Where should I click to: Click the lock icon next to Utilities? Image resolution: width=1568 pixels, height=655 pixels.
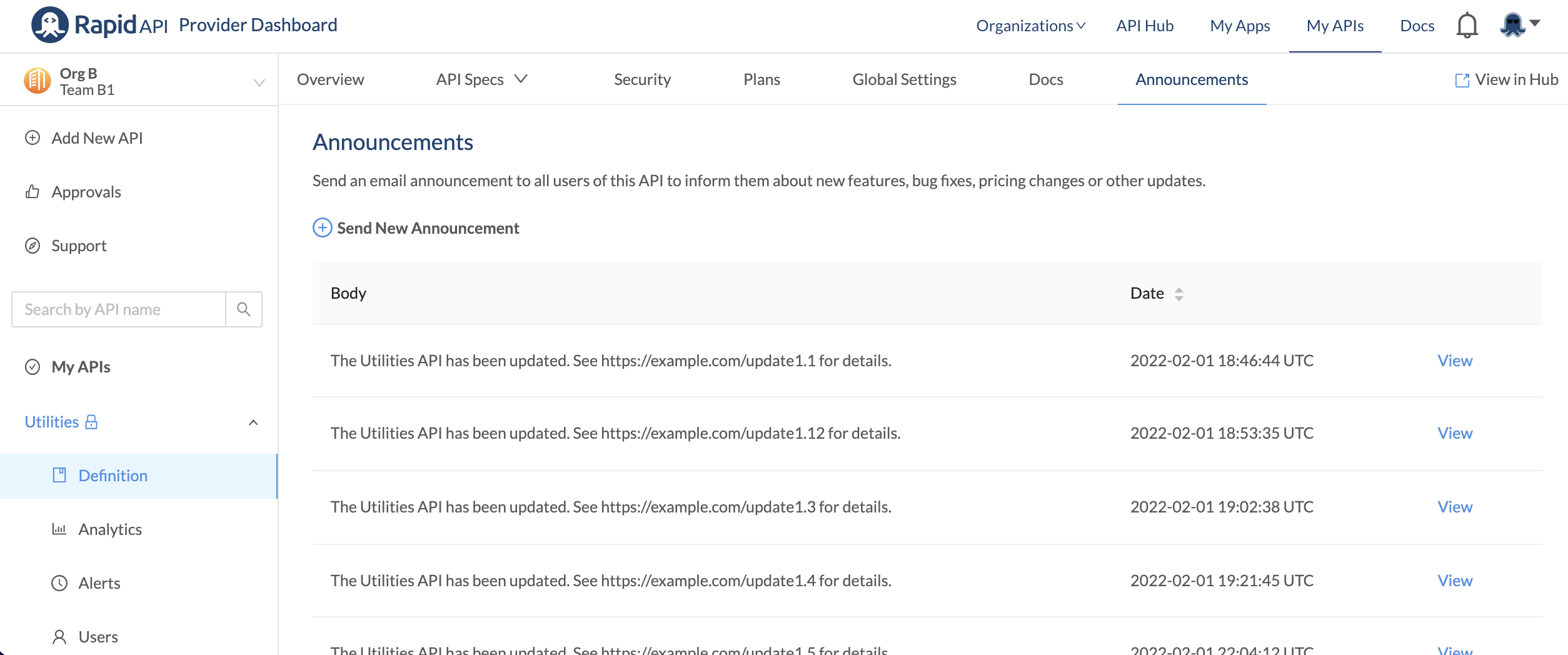tap(91, 422)
